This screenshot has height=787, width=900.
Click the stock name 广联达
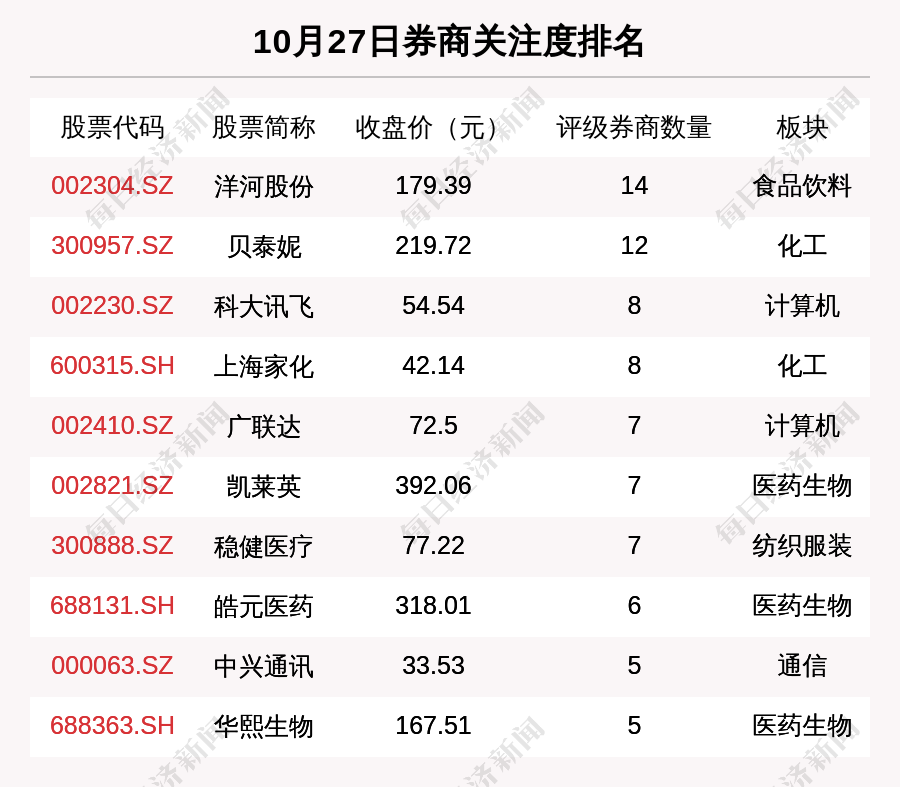point(263,427)
